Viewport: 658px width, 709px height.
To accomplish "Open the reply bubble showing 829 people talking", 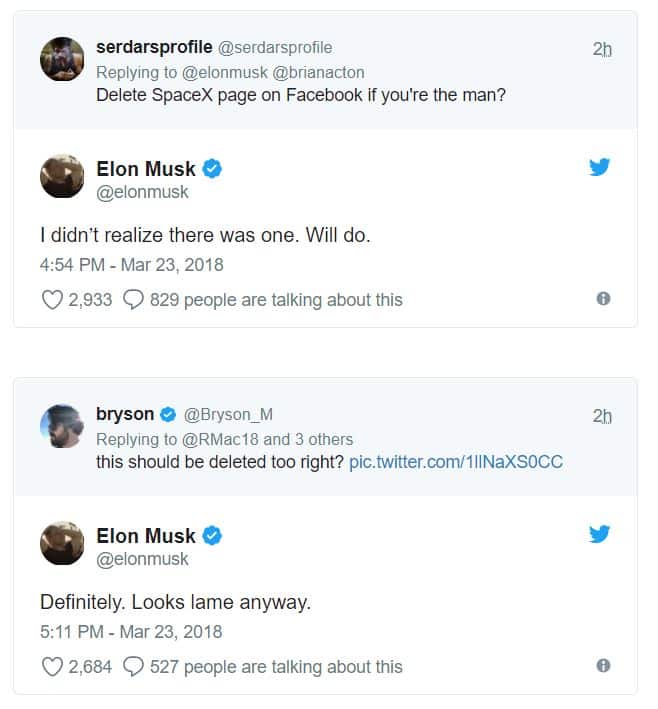I will (133, 299).
